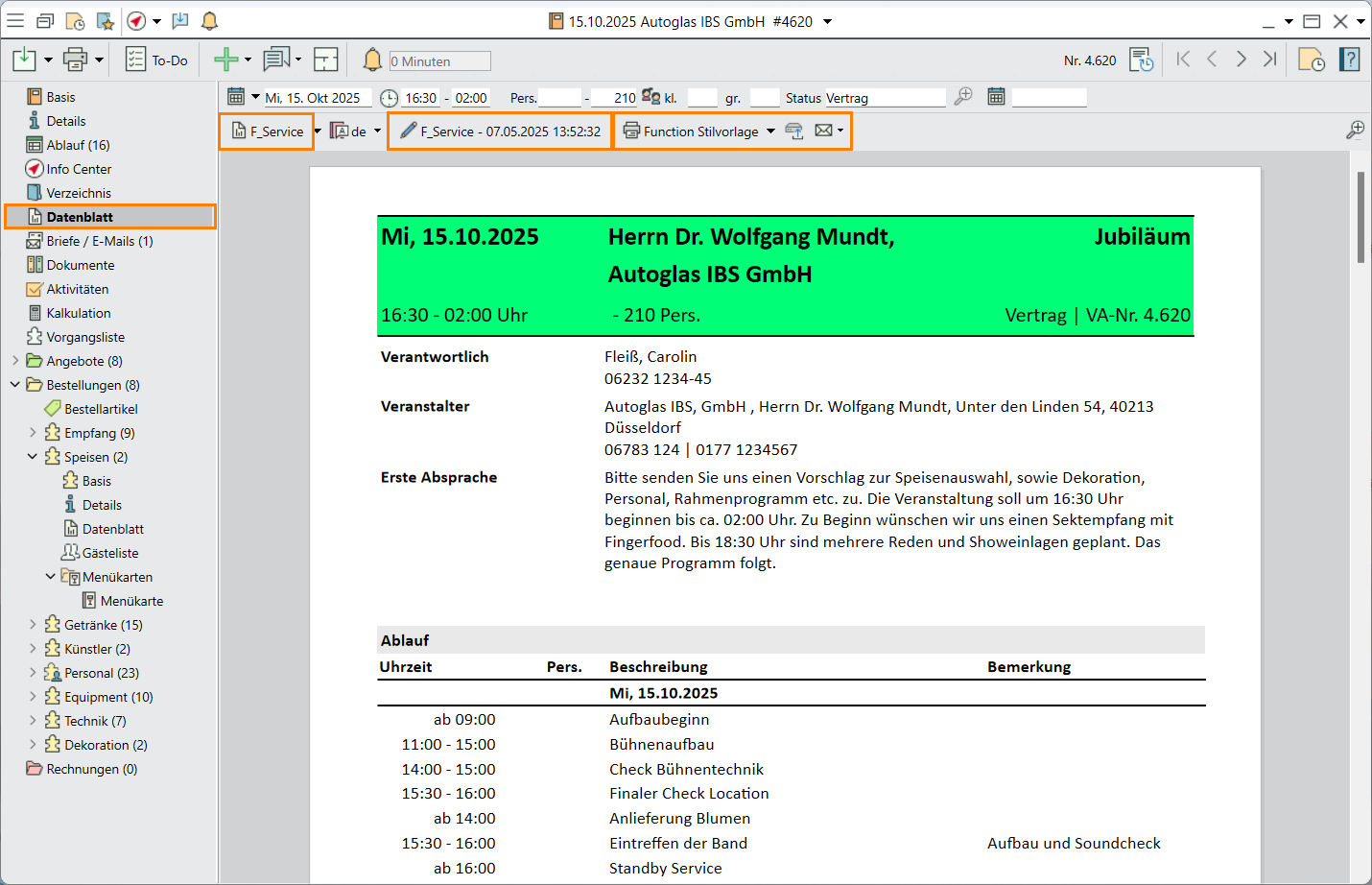The width and height of the screenshot is (1372, 885).
Task: Open the language 'de' dropdown
Action: point(377,132)
